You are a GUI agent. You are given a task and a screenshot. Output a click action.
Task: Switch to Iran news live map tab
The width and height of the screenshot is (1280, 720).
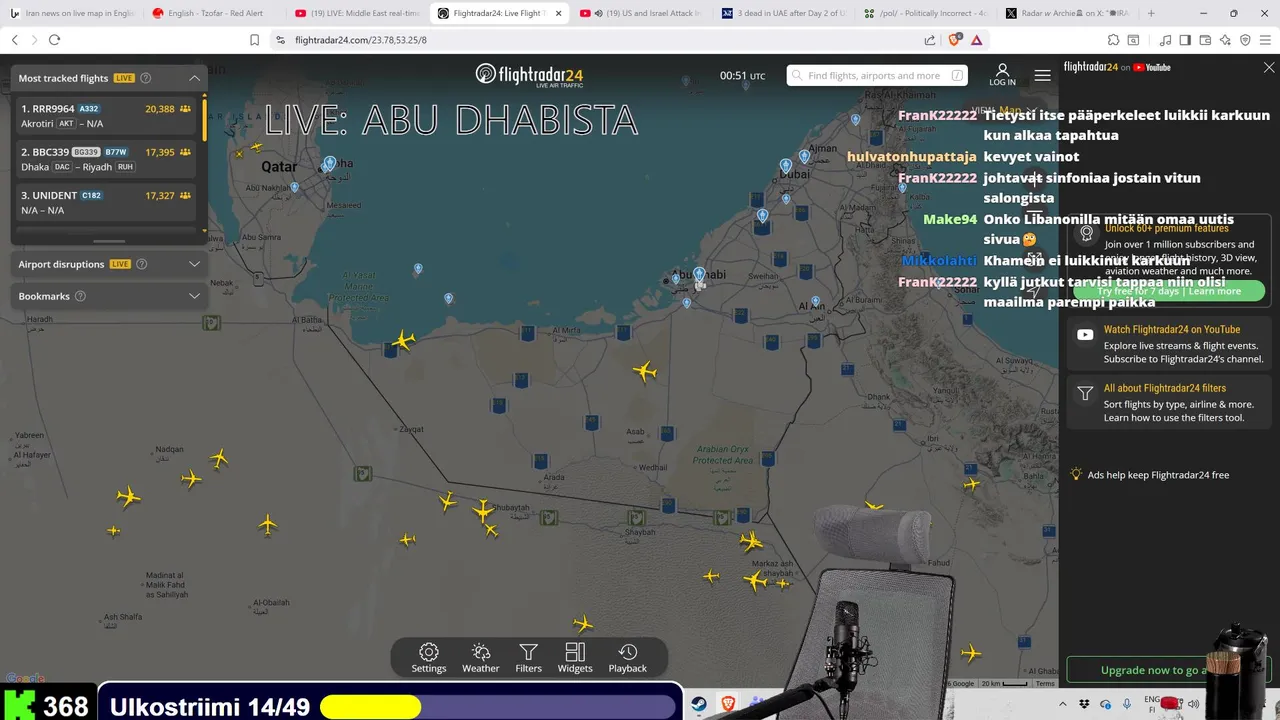pyautogui.click(x=73, y=13)
